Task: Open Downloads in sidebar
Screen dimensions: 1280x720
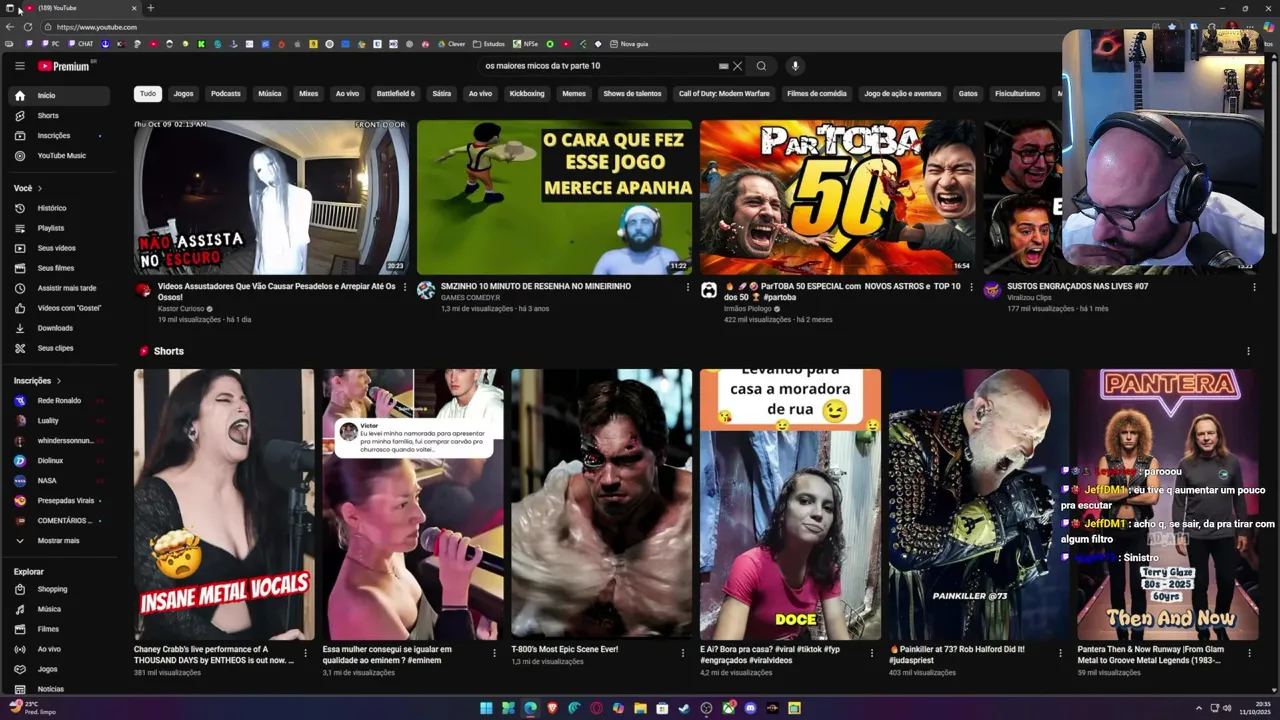Action: 60,328
